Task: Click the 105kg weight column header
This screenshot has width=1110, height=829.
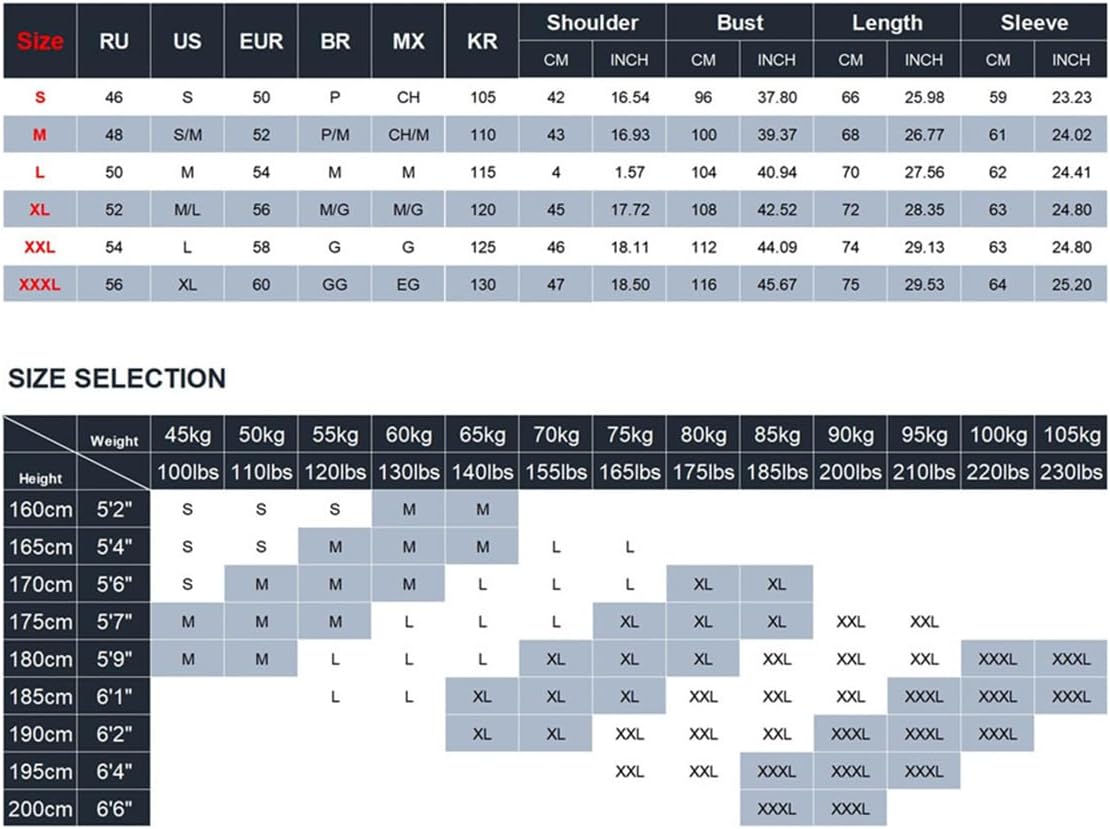Action: pos(1072,435)
